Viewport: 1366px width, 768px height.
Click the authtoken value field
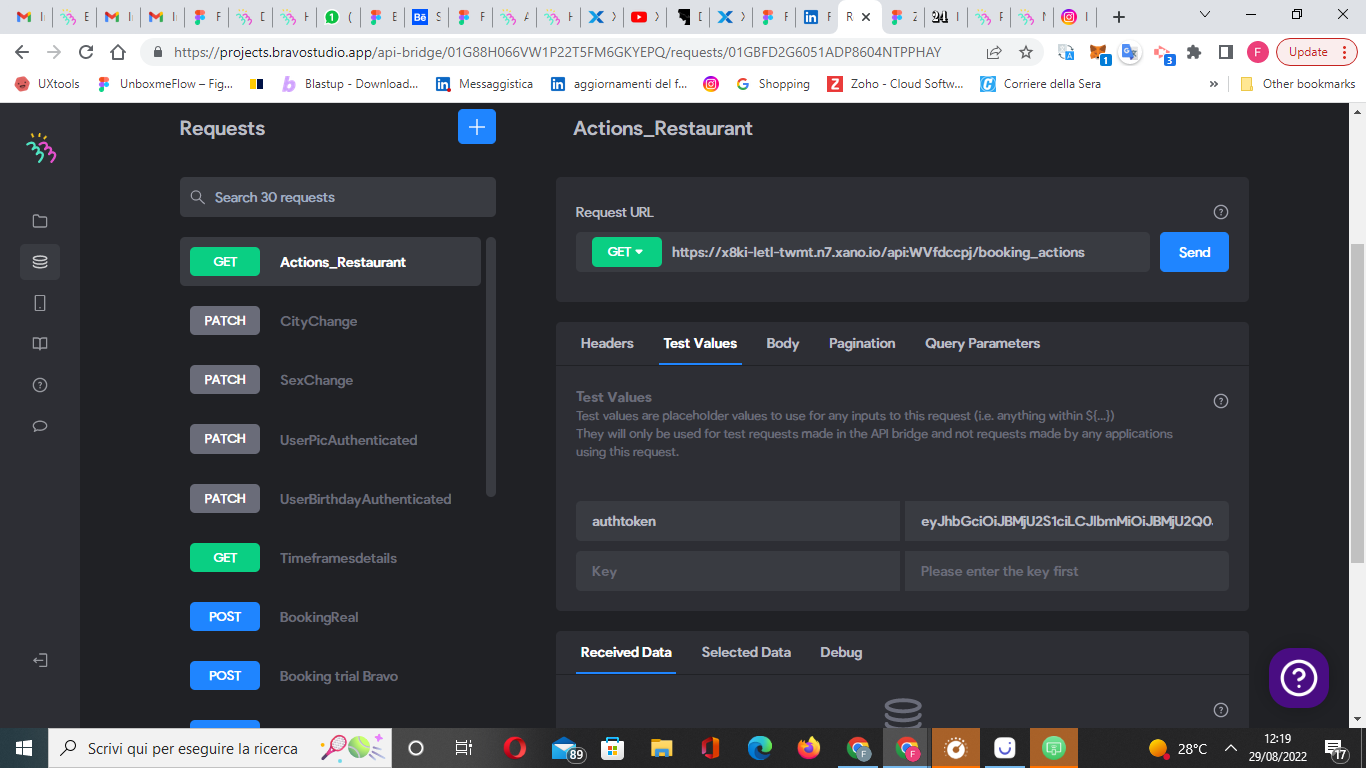(1066, 521)
